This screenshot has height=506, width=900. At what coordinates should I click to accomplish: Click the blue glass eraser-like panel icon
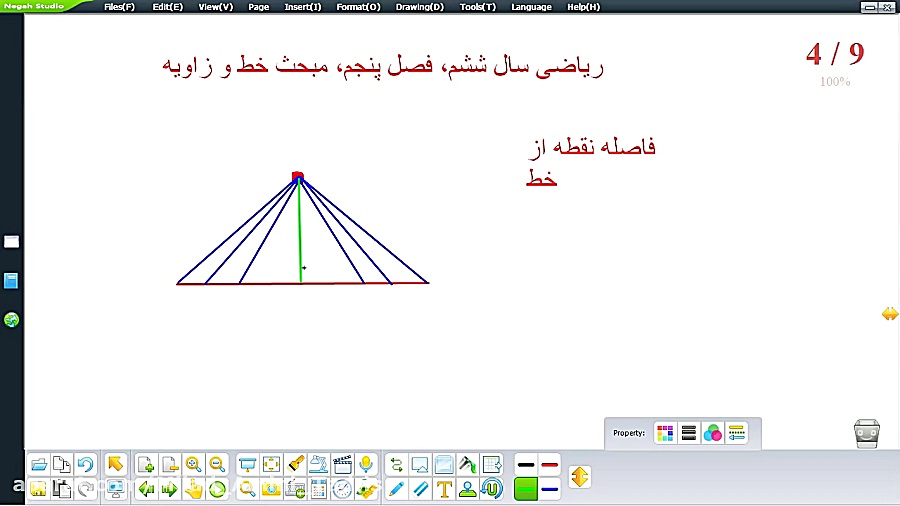pos(444,464)
